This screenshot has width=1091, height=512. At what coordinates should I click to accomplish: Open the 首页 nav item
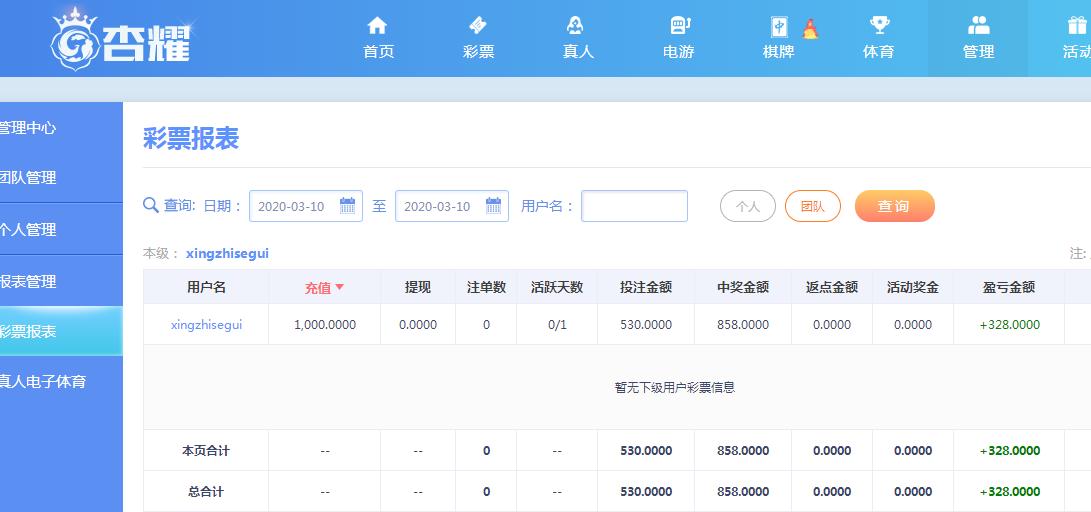(379, 51)
